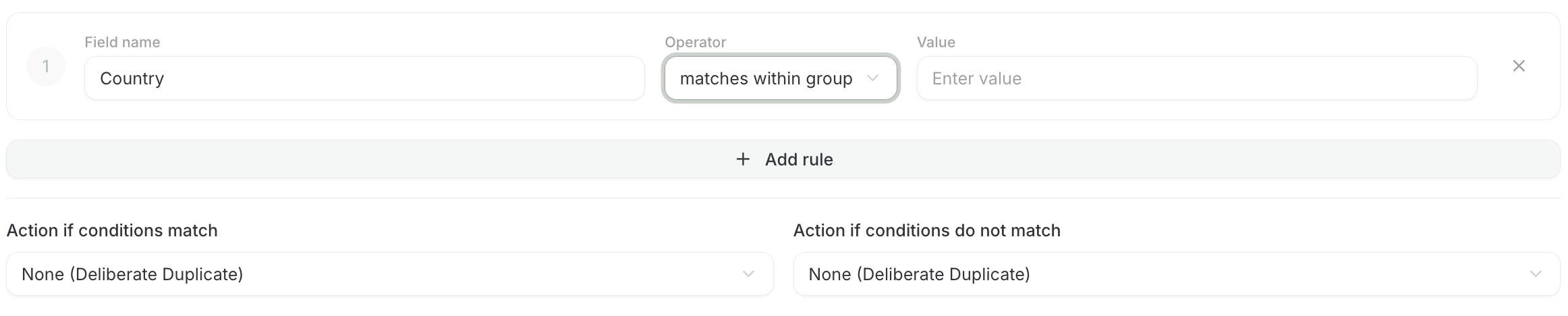The image size is (1568, 316).
Task: Click the left 'None (Deliberate Duplicate)' text
Action: click(x=132, y=274)
